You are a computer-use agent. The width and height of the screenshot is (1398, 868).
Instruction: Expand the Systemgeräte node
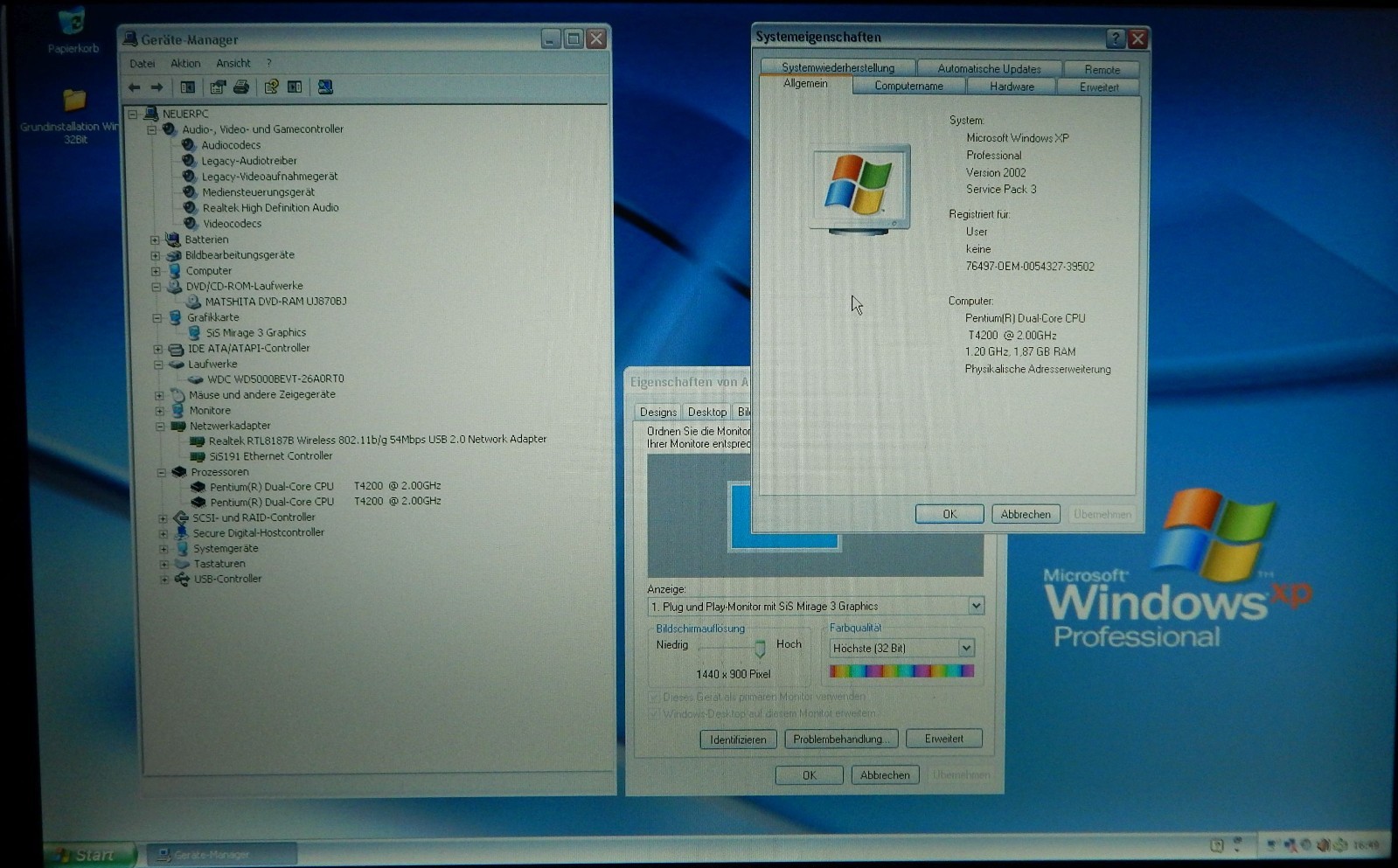tap(163, 549)
